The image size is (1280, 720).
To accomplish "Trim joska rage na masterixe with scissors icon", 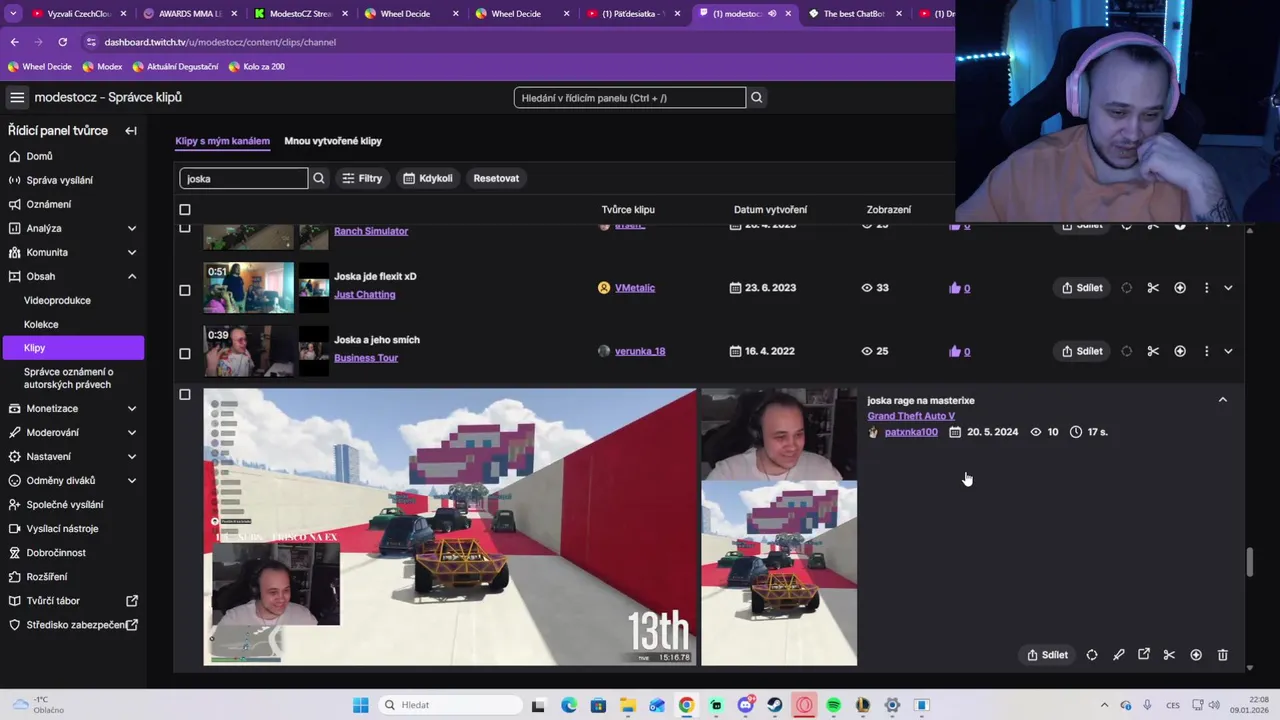I will (1169, 655).
